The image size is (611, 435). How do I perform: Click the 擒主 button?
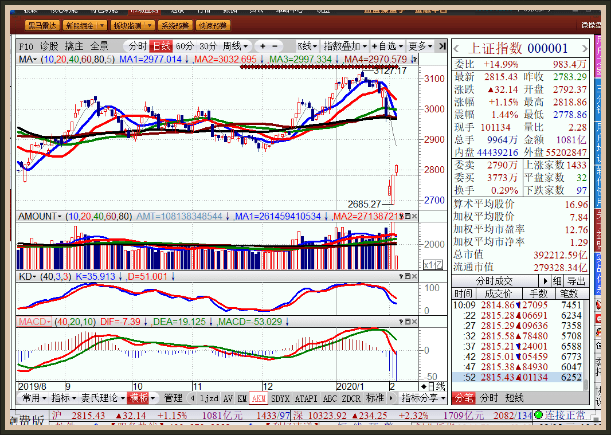click(x=74, y=46)
